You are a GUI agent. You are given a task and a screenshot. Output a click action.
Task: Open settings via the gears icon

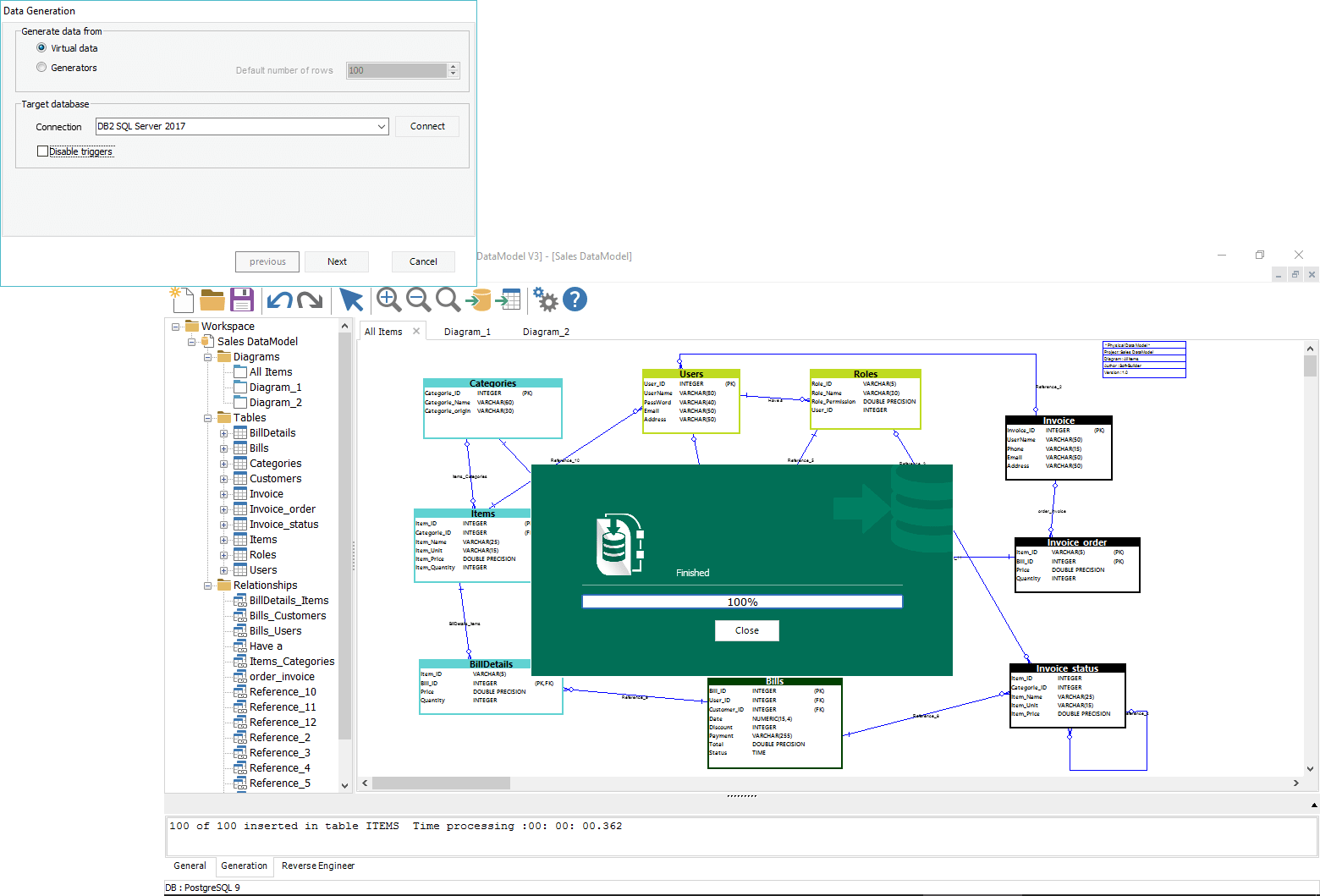pyautogui.click(x=545, y=299)
